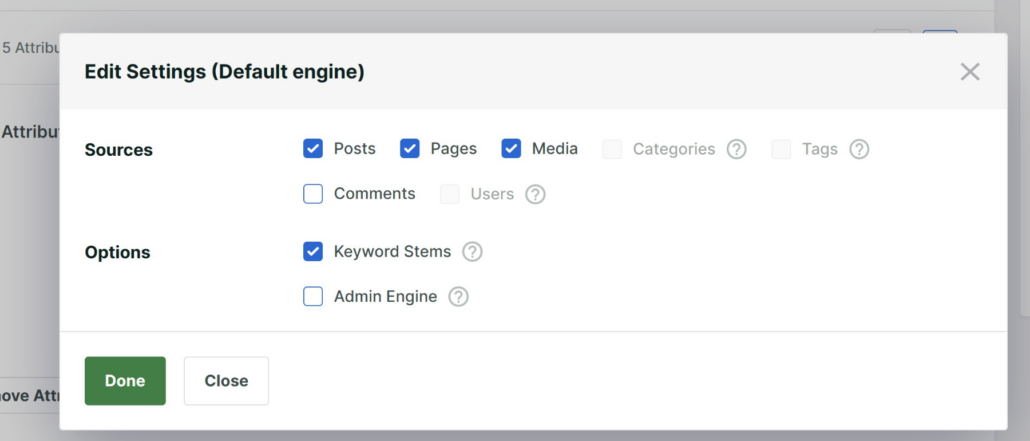Click the green Done button

click(125, 381)
